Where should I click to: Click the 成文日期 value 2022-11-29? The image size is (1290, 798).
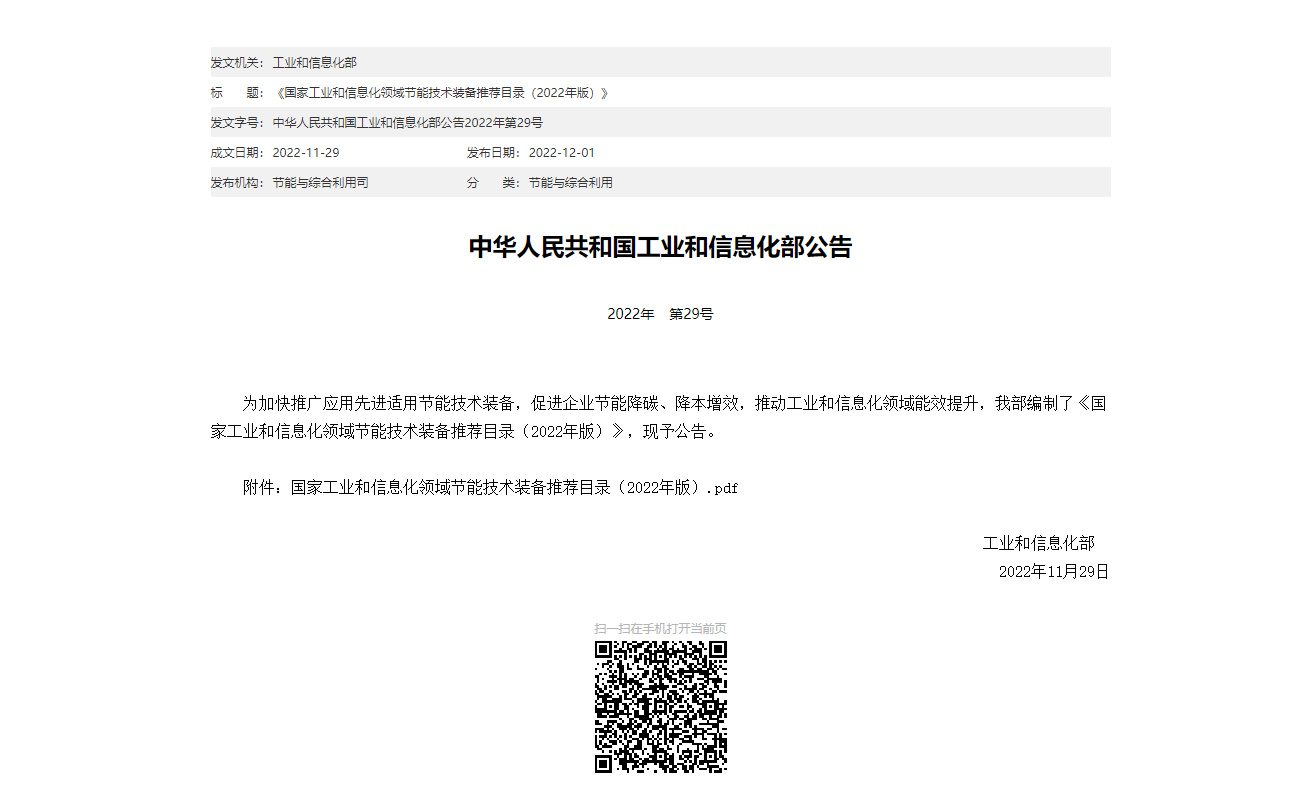click(306, 153)
